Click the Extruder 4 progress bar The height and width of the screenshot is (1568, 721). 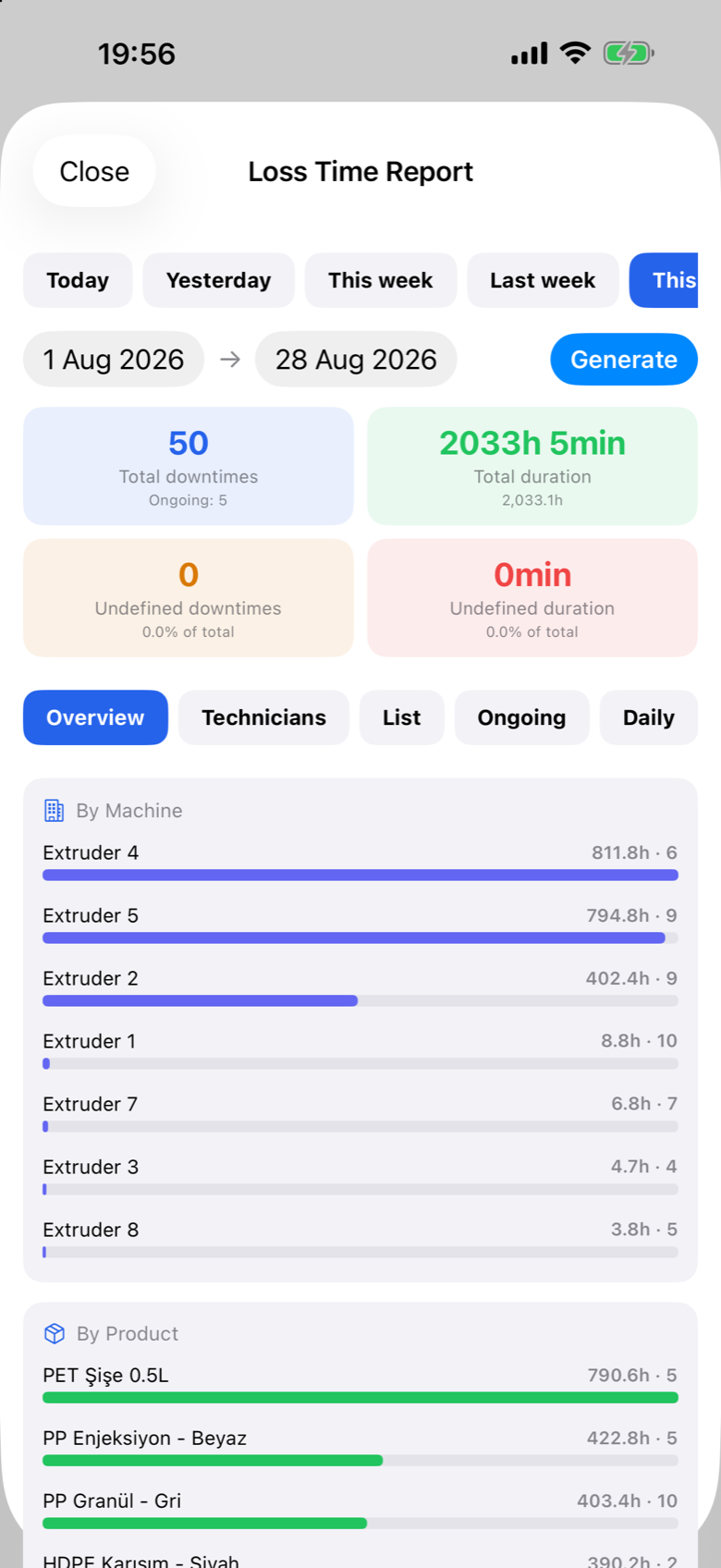pyautogui.click(x=360, y=875)
